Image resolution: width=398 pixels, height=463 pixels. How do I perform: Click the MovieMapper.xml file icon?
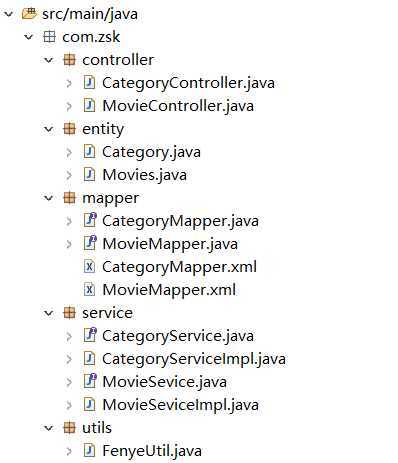[89, 289]
